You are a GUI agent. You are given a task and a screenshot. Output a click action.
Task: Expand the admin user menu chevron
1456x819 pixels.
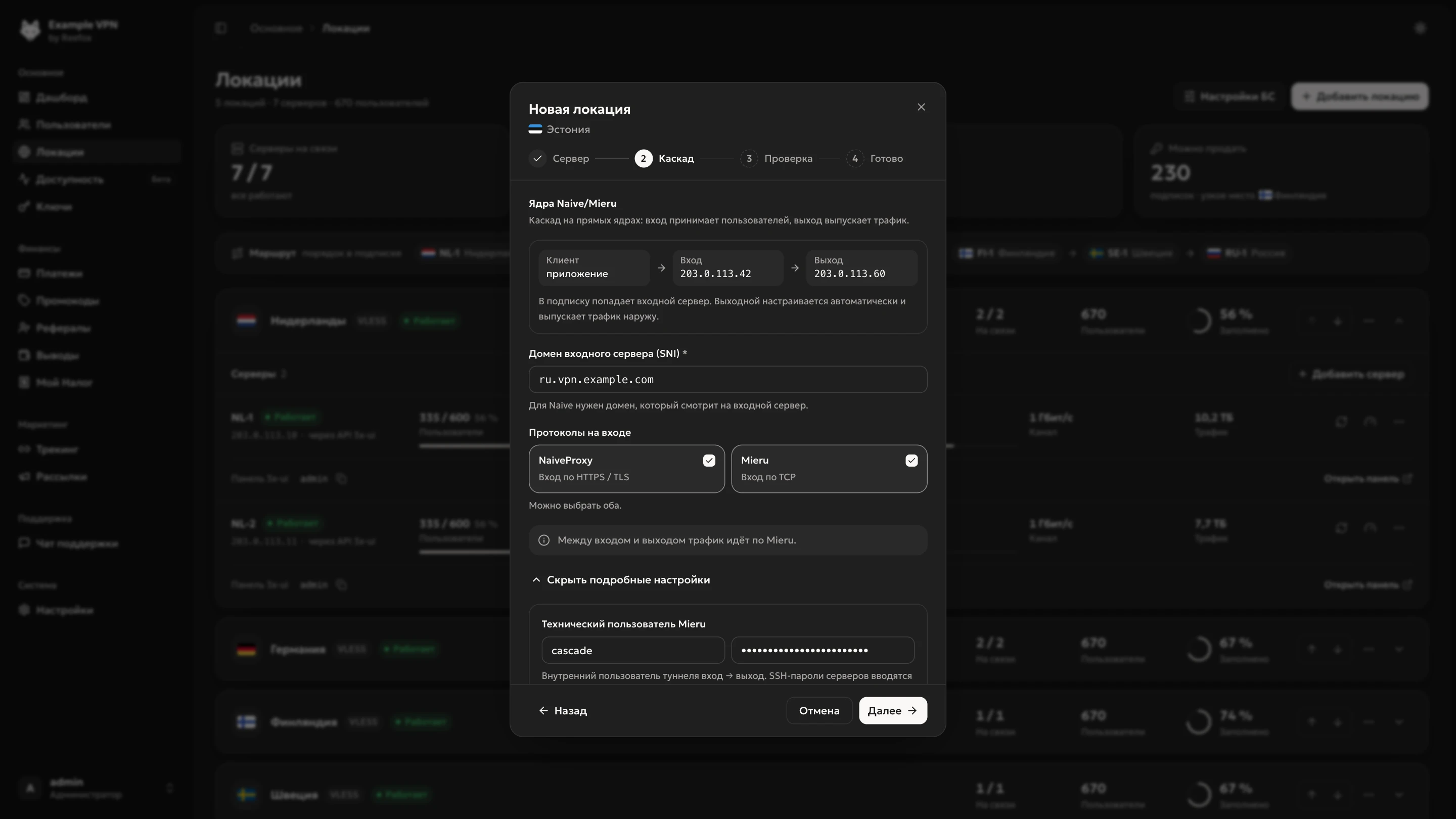click(x=169, y=788)
